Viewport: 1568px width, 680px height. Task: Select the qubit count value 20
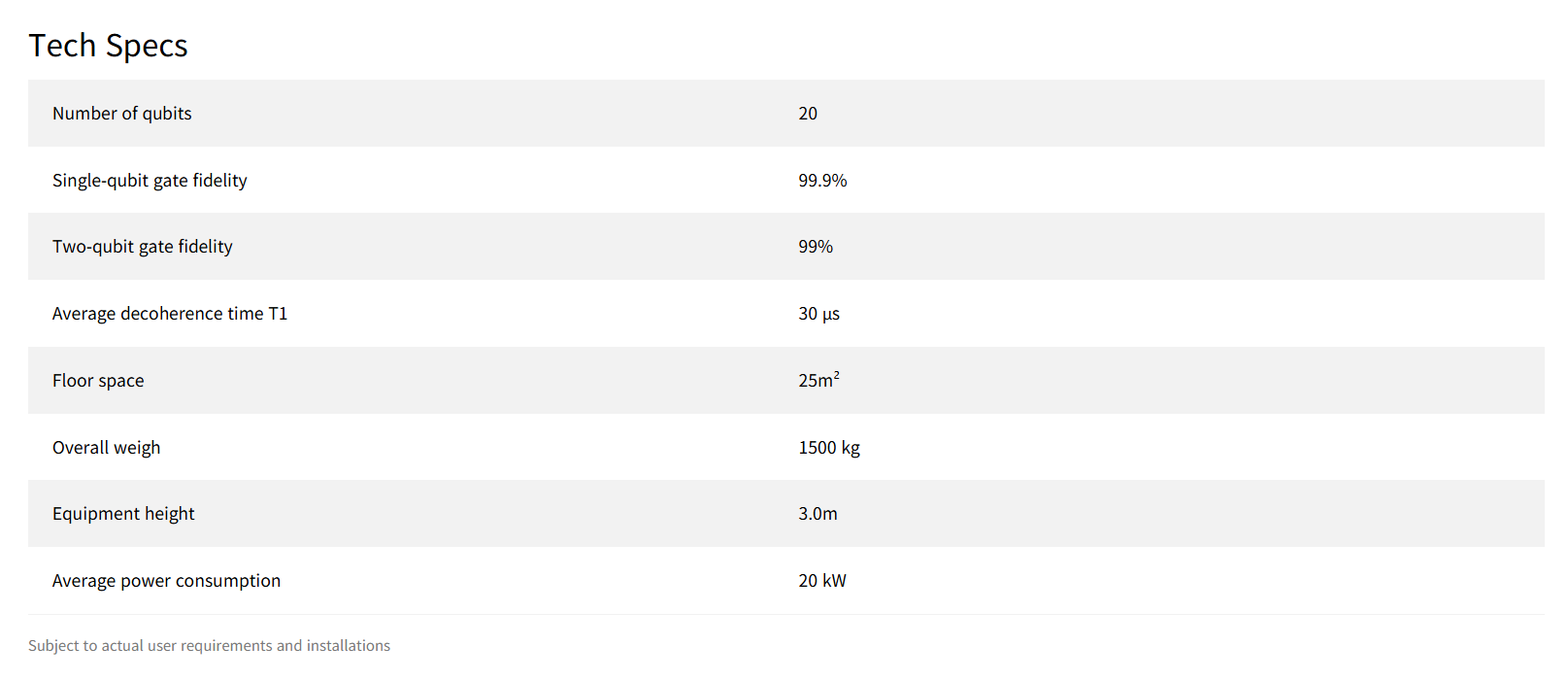(808, 114)
